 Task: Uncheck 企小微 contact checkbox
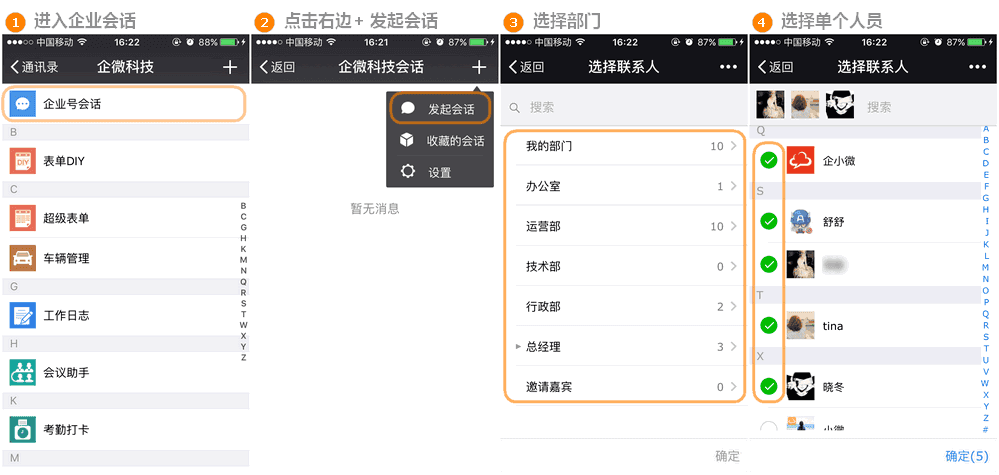(769, 160)
